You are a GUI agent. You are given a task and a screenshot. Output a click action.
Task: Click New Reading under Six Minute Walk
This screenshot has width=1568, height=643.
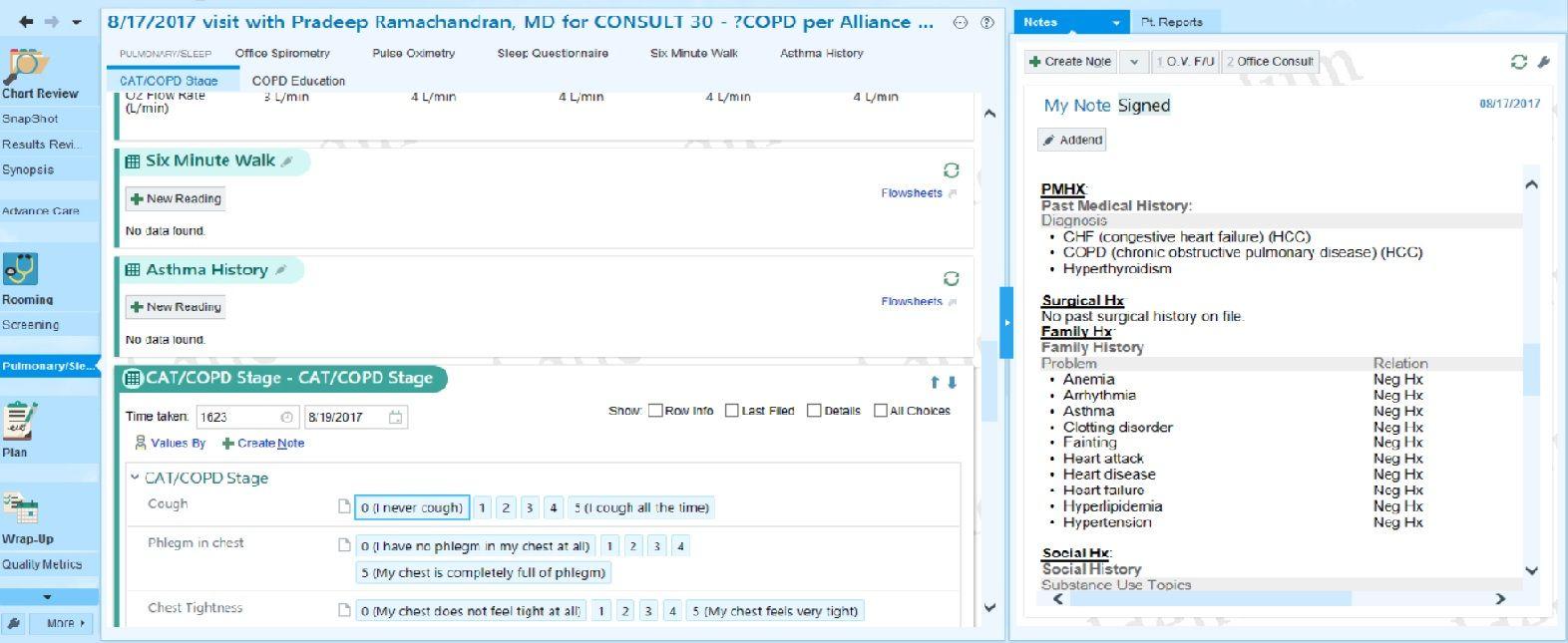coord(176,199)
